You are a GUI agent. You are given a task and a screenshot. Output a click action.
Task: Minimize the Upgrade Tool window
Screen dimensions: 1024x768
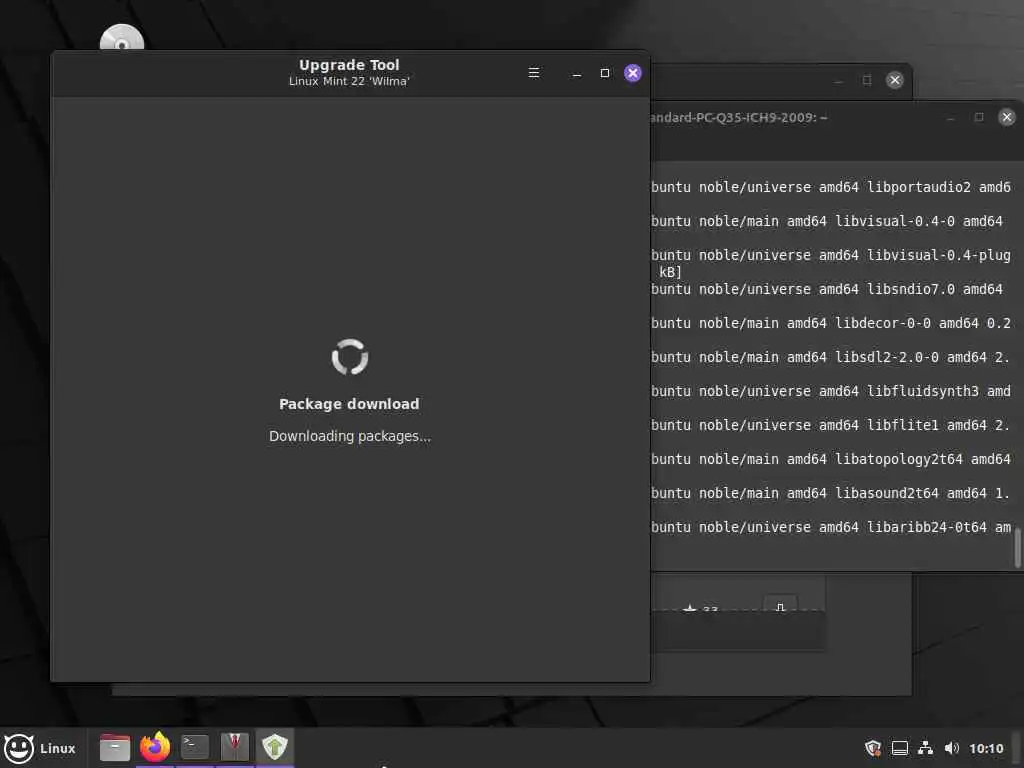tap(577, 73)
